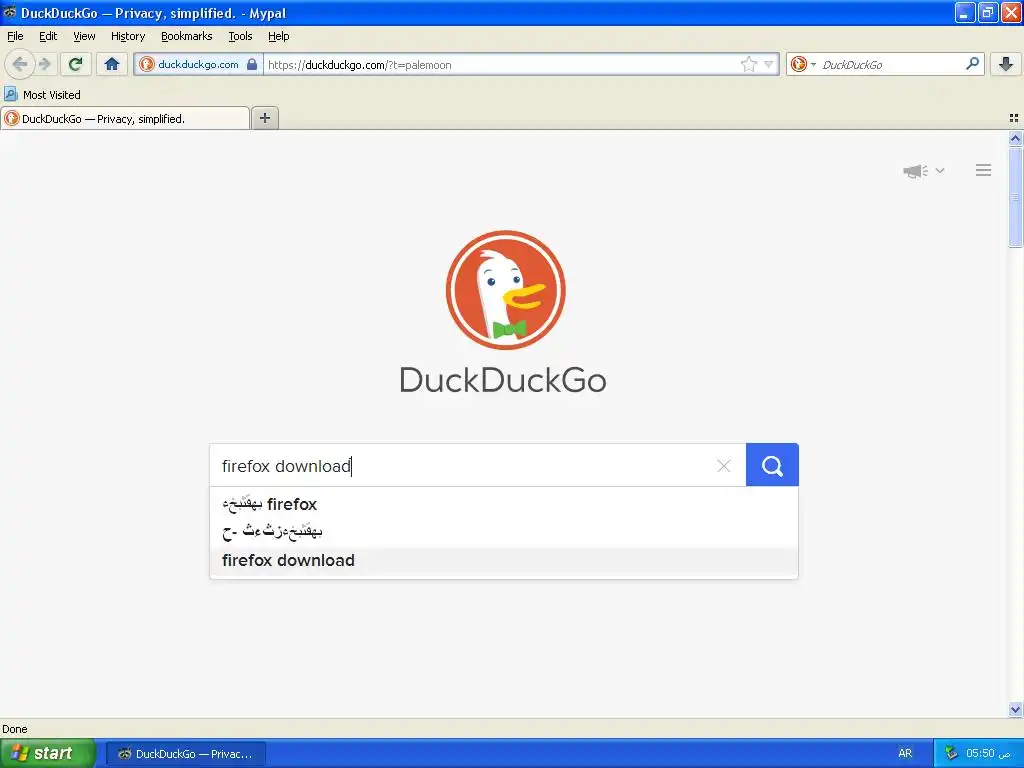The height and width of the screenshot is (768, 1024).
Task: Click the AR language indicator
Action: click(x=905, y=753)
